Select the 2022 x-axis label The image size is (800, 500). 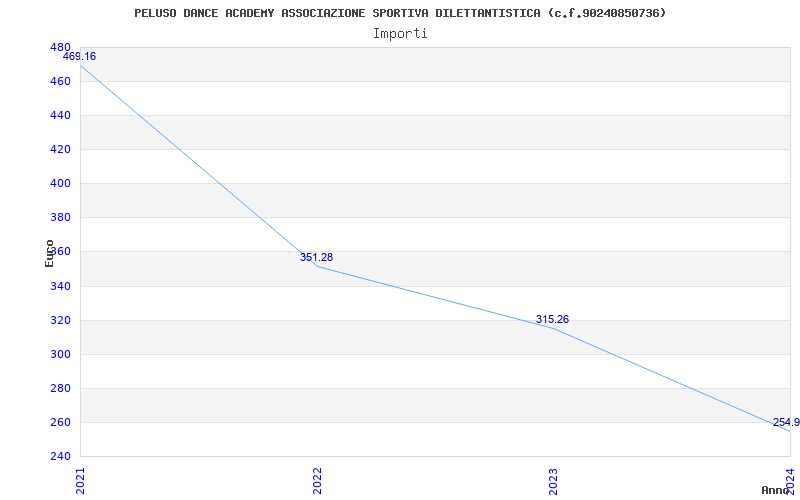(317, 481)
